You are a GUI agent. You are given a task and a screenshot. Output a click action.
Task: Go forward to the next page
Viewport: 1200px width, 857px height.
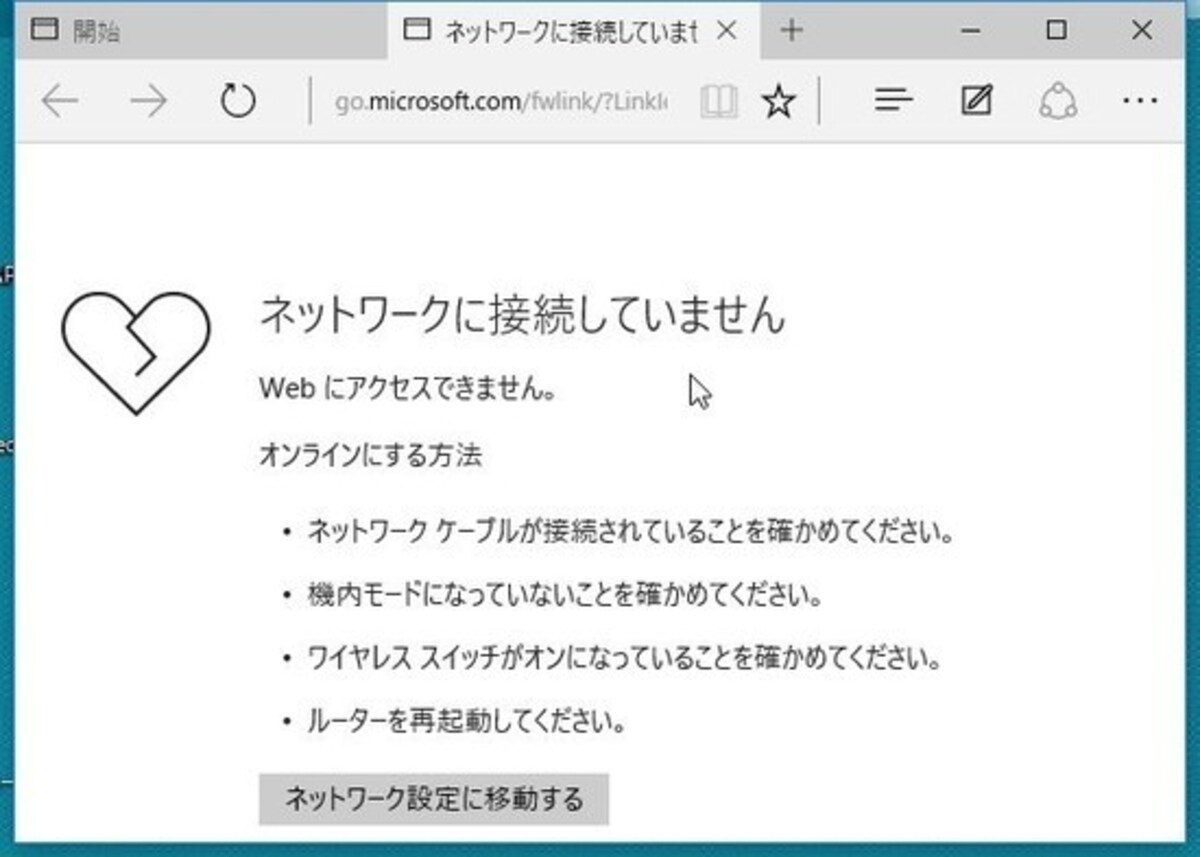pyautogui.click(x=148, y=101)
